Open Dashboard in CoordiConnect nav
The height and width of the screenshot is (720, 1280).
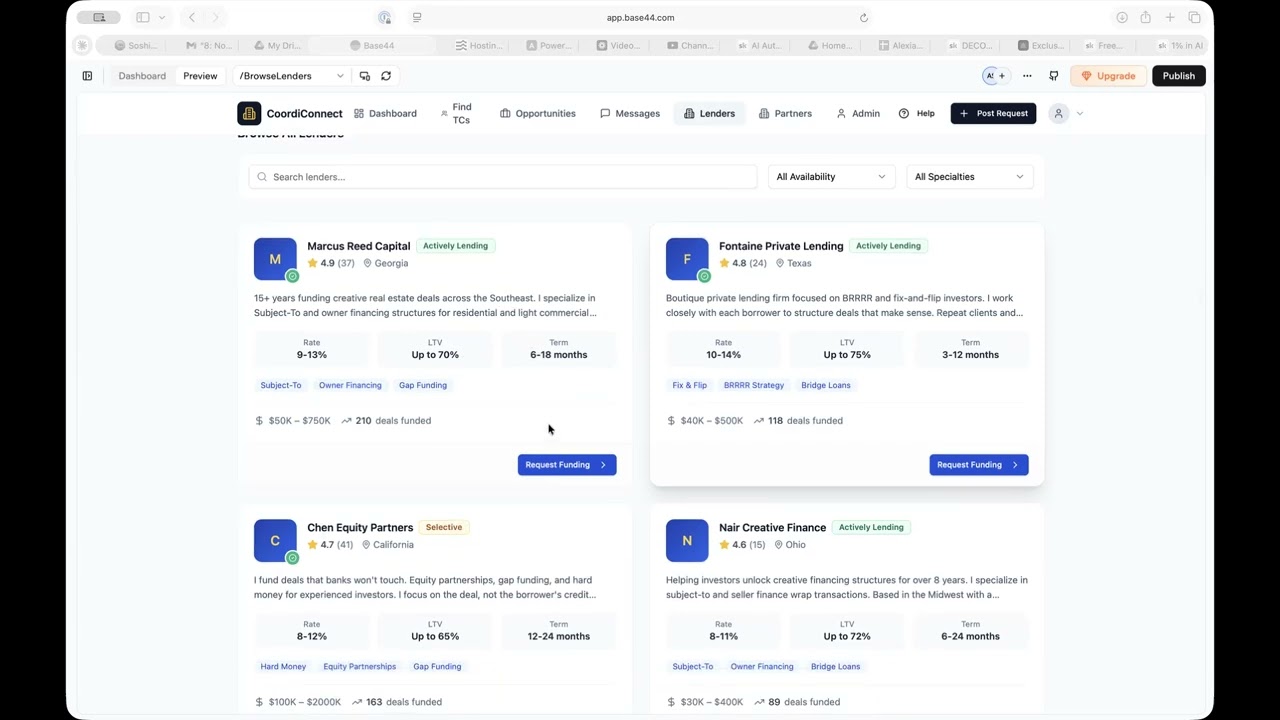(x=385, y=113)
